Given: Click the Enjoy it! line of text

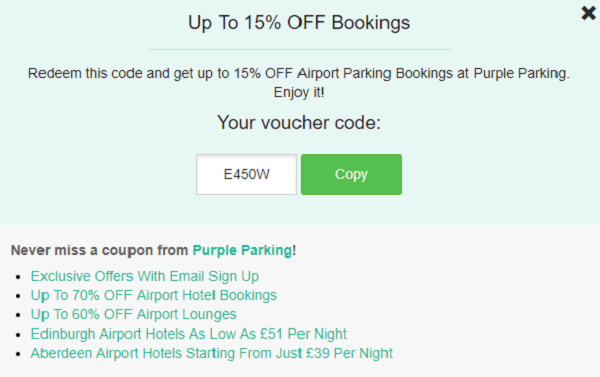Looking at the screenshot, I should pos(299,93).
